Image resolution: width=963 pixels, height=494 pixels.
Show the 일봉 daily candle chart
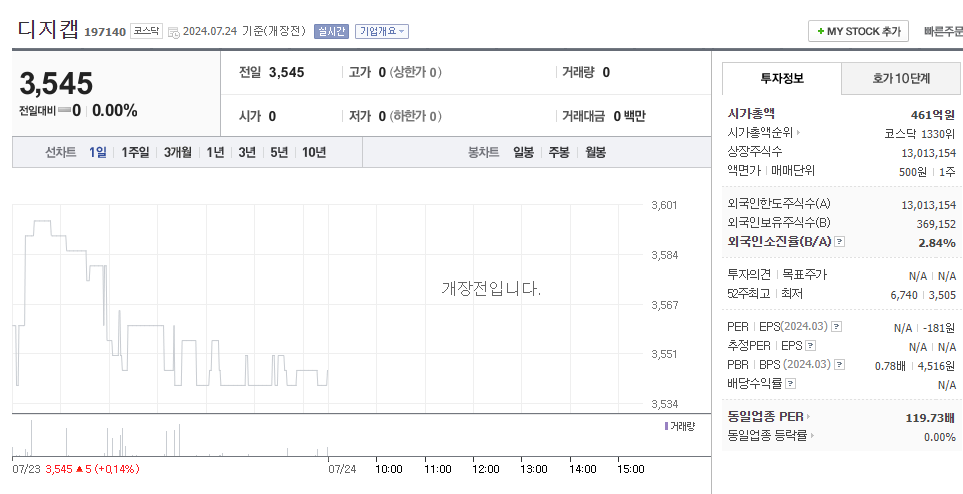tap(524, 152)
